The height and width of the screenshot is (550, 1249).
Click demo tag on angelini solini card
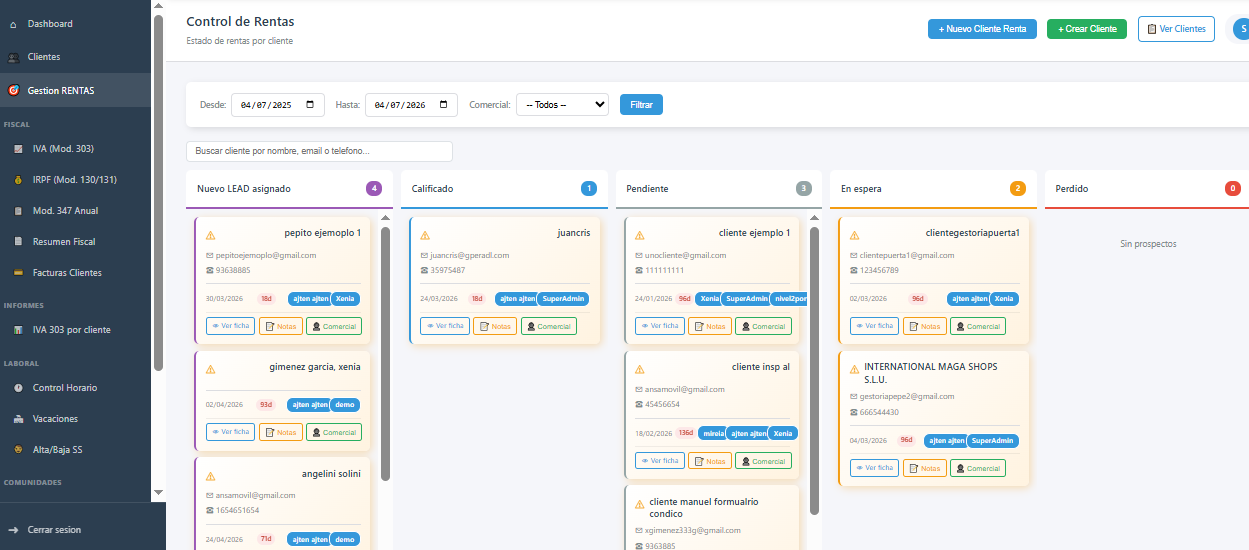[345, 539]
